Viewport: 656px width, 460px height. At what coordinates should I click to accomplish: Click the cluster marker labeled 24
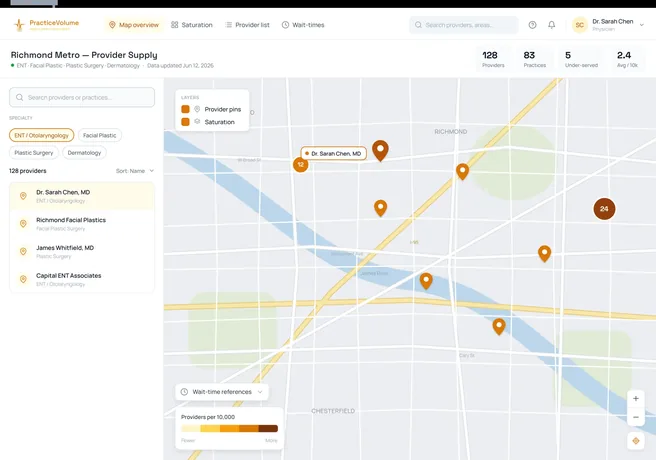coord(604,209)
